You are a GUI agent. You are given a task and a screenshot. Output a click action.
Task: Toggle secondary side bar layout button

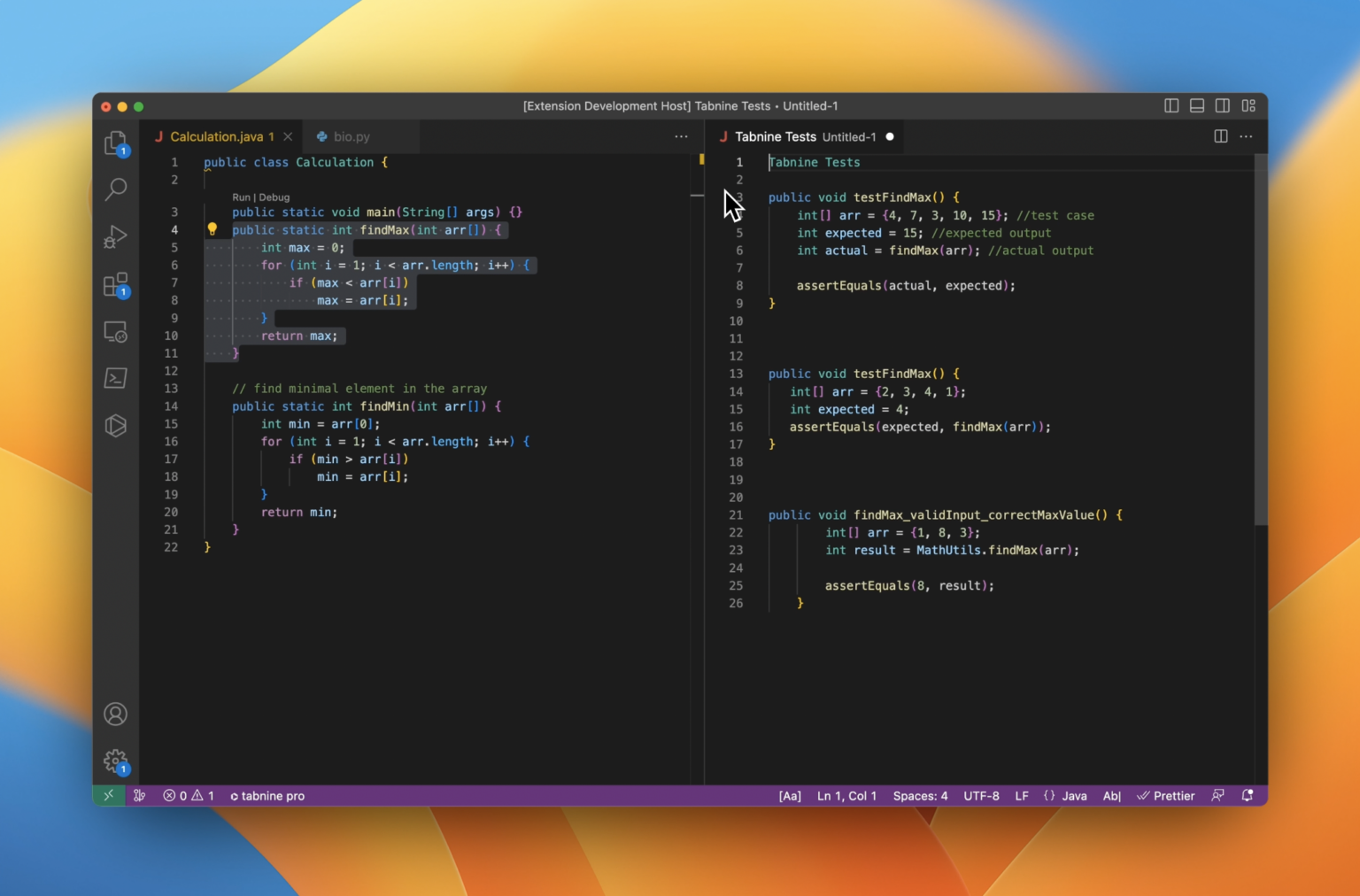[x=1223, y=105]
